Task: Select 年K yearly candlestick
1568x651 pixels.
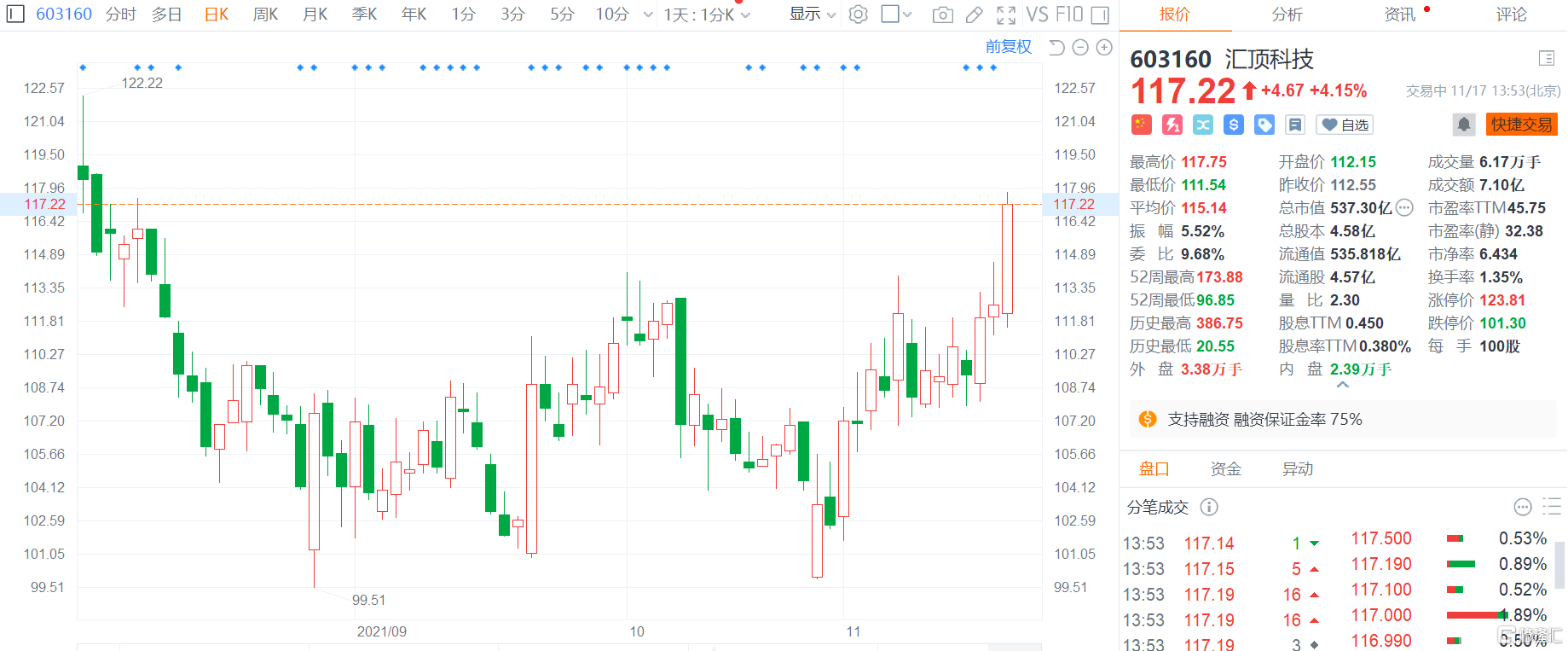Action: tap(414, 15)
